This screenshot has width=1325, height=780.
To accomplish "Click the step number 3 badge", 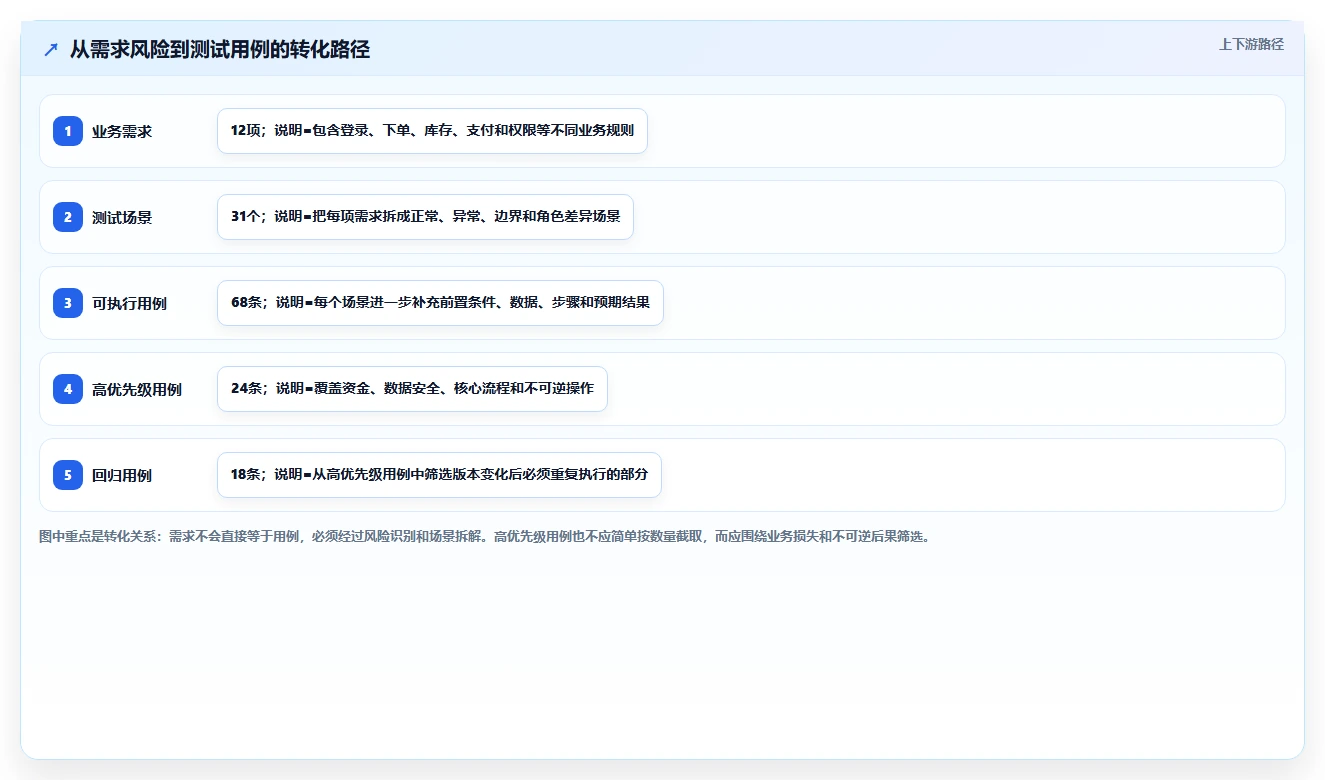I will click(x=68, y=303).
